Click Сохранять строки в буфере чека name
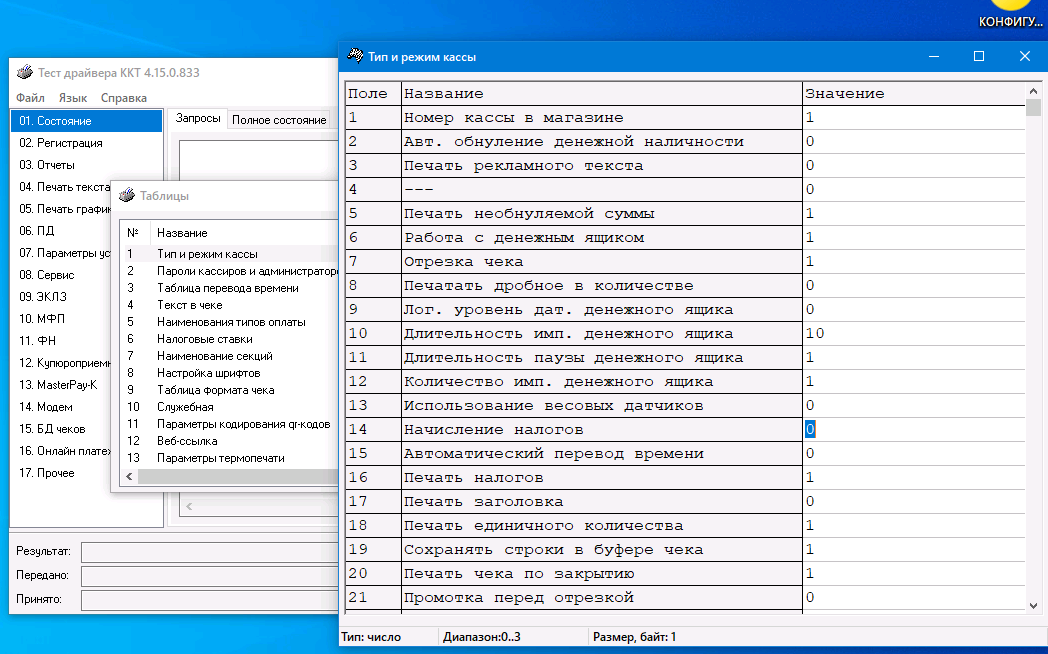 [x=602, y=550]
